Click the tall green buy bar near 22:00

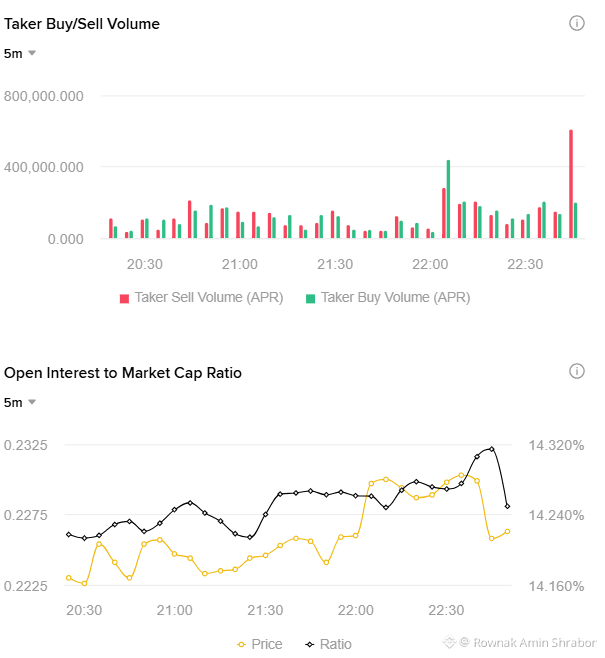(x=448, y=199)
